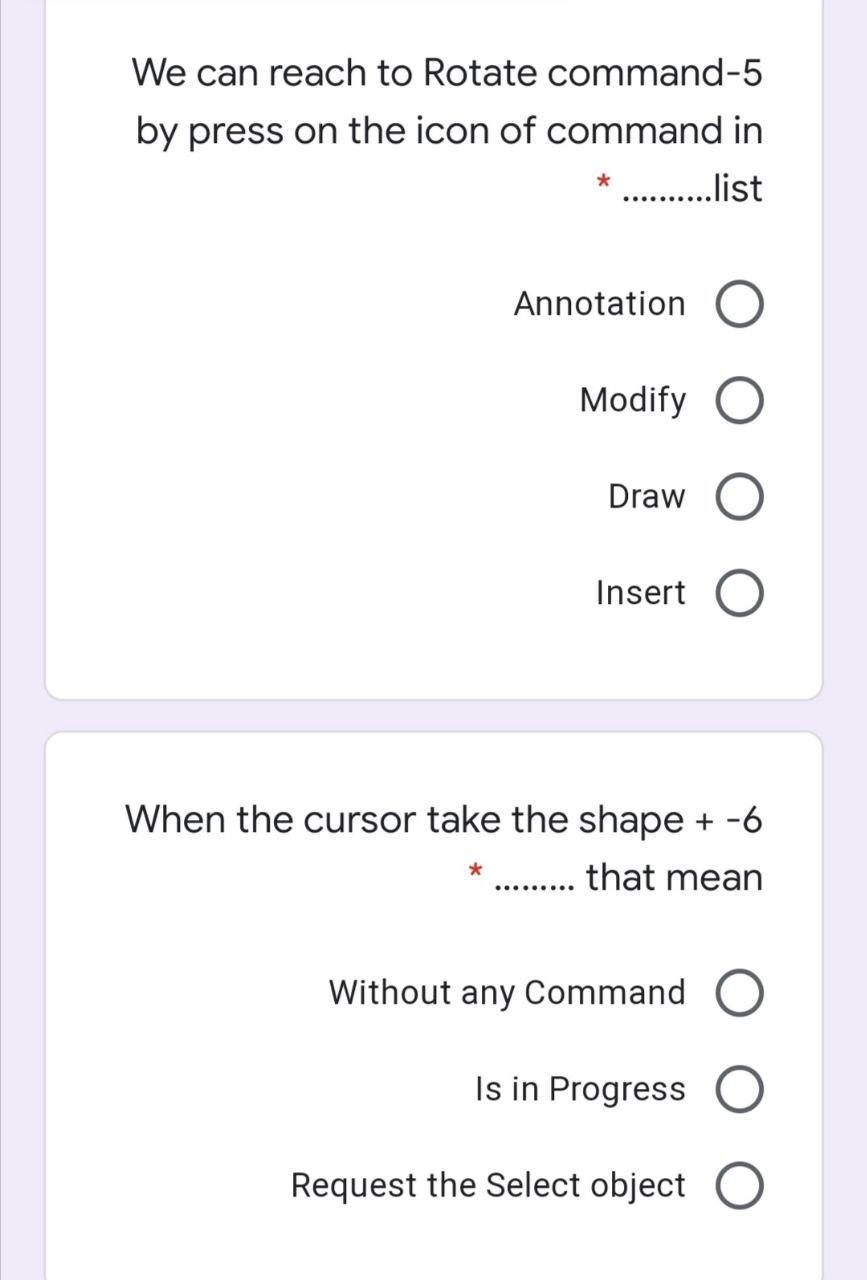Choose the Is in Progress option

(740, 1089)
